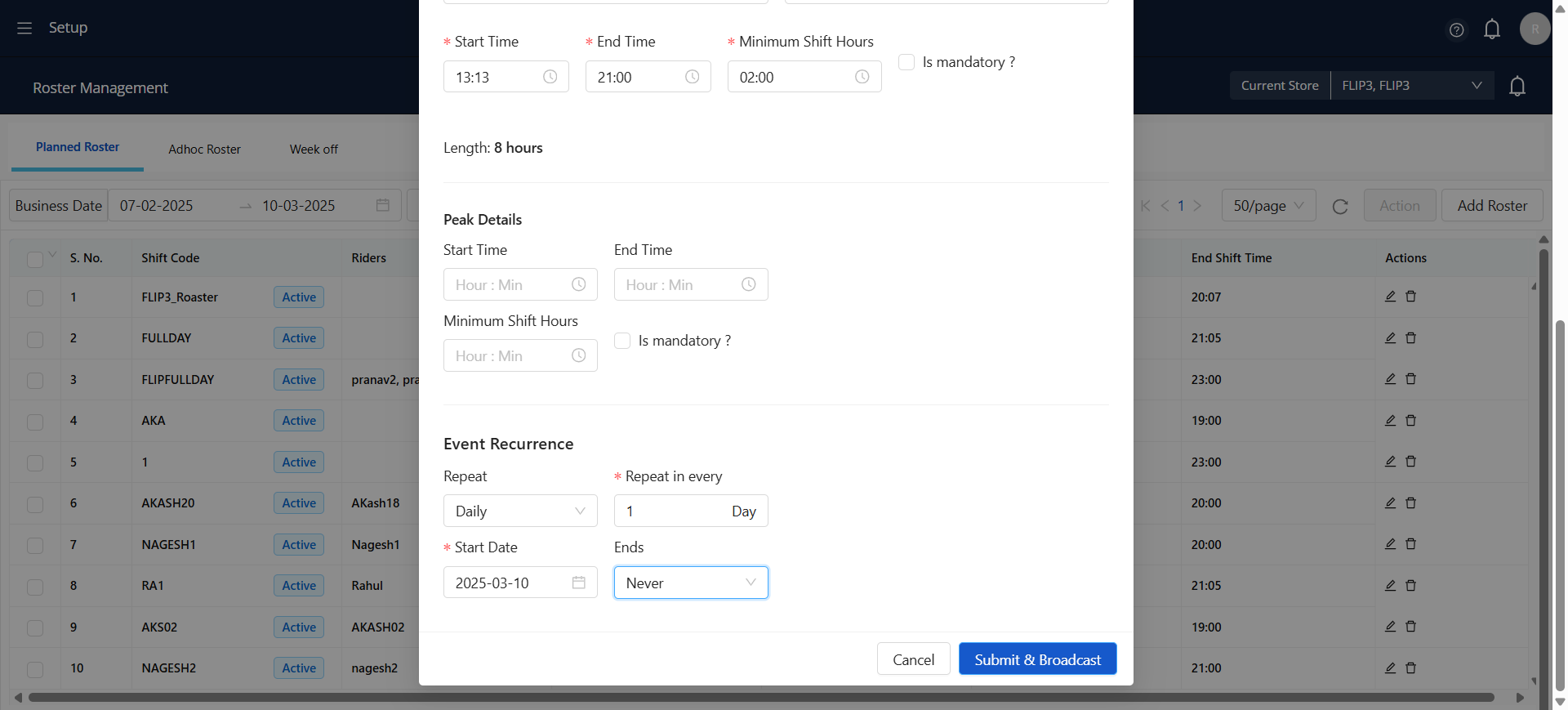Click clock icon in shift End Time field

[693, 77]
